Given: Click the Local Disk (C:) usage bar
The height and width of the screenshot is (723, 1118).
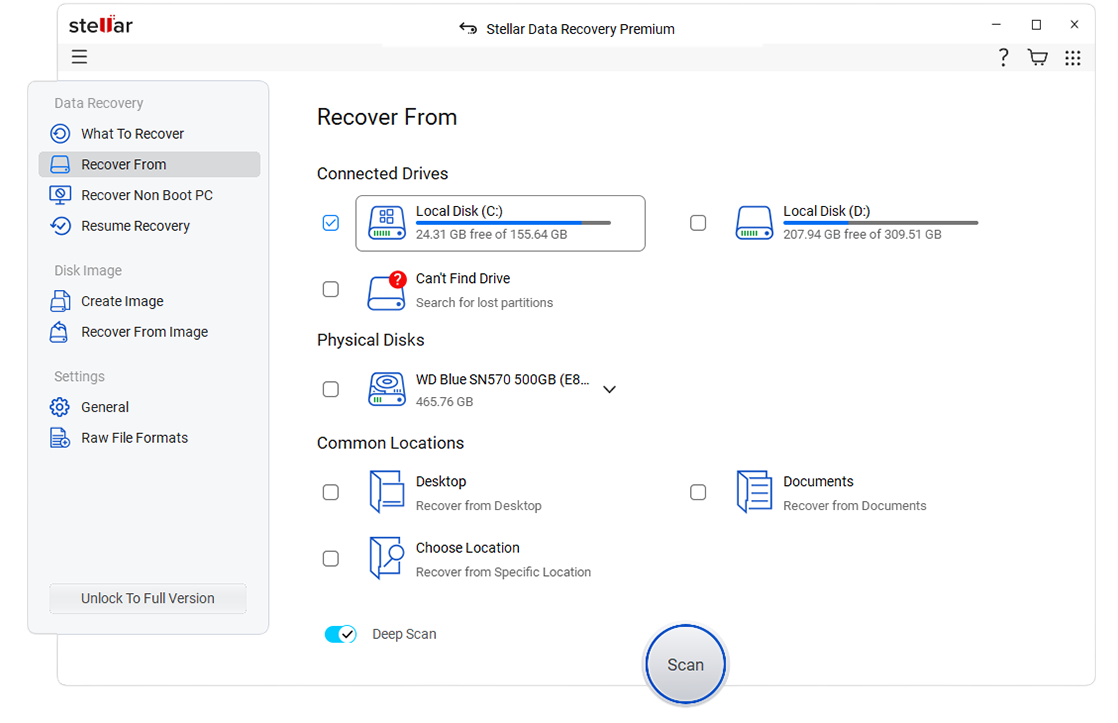Looking at the screenshot, I should 512,223.
